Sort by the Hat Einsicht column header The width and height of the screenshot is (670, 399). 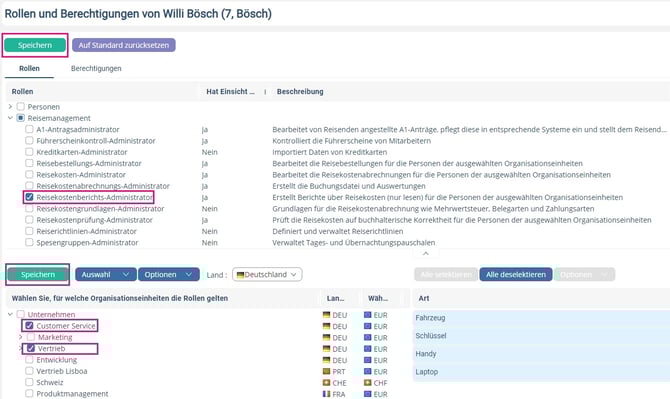tap(230, 91)
